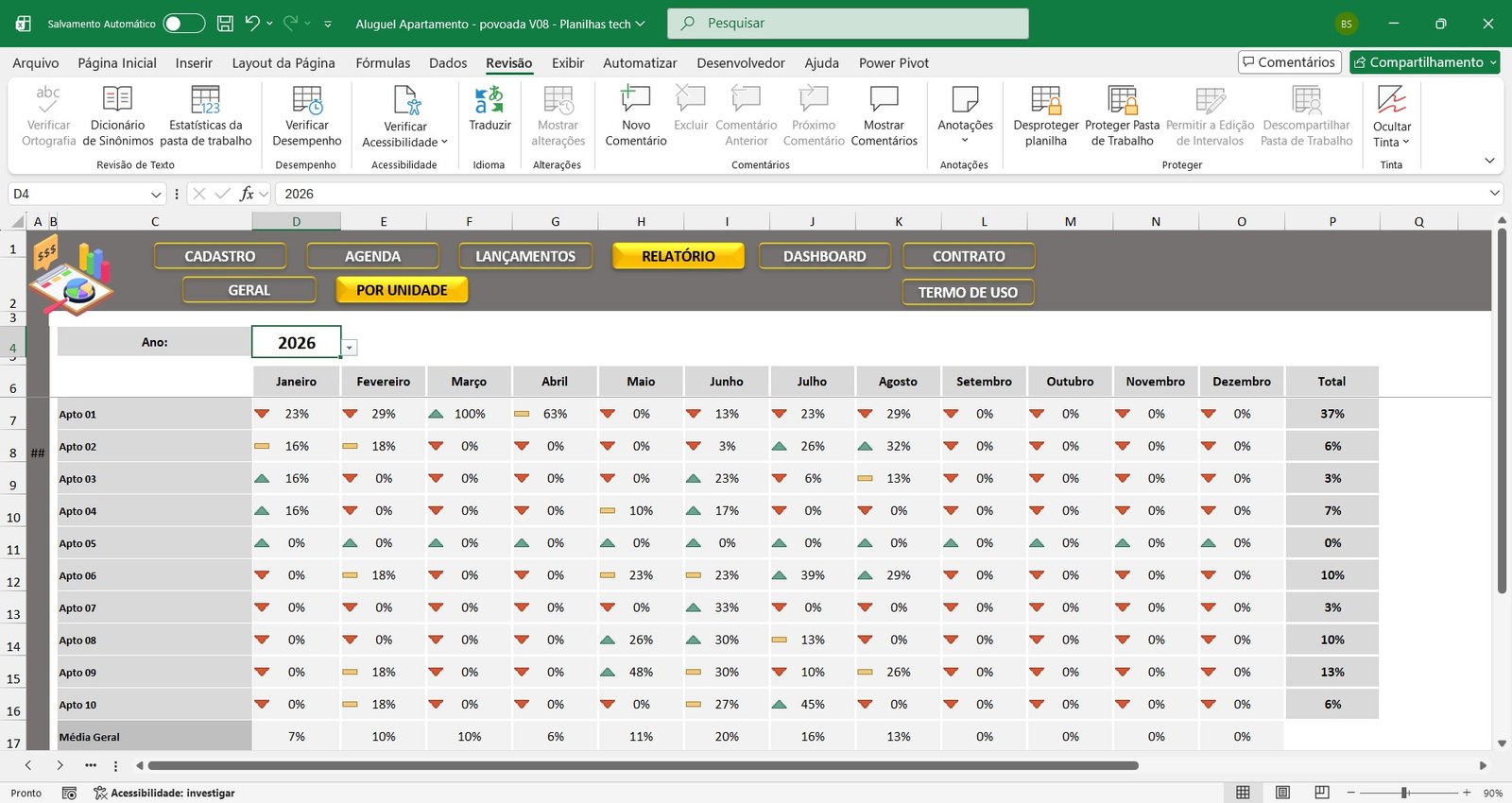Collapse the ribbon with the chevron
The image size is (1512, 803).
(x=1489, y=161)
